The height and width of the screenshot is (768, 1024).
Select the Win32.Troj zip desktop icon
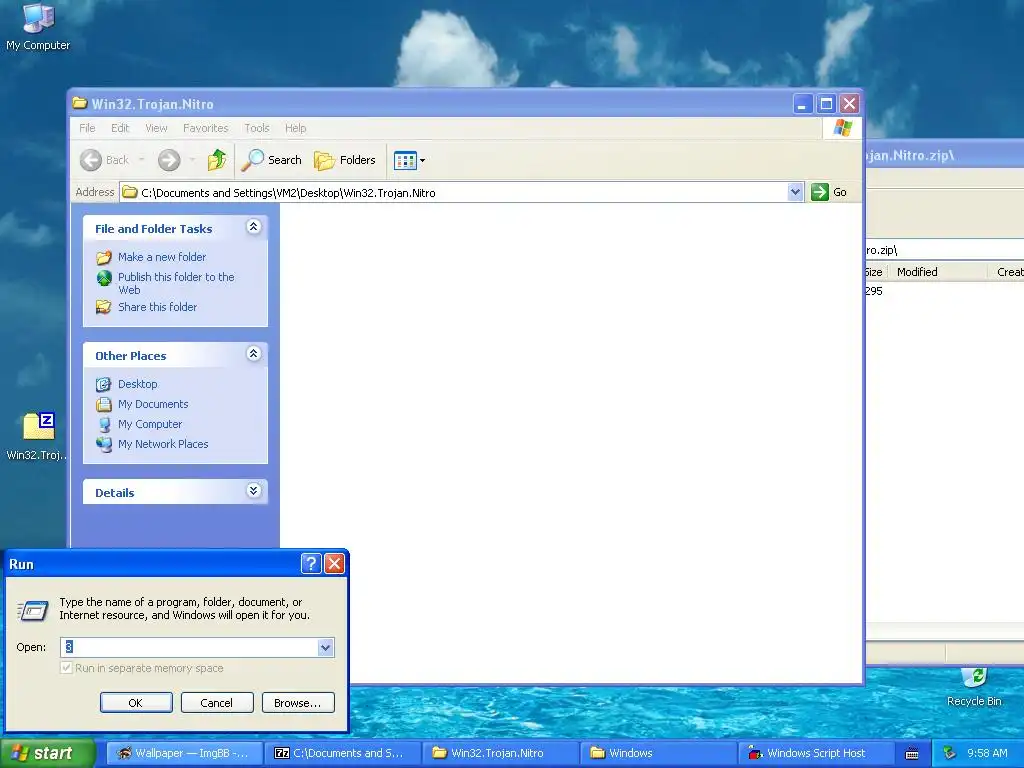pos(38,436)
